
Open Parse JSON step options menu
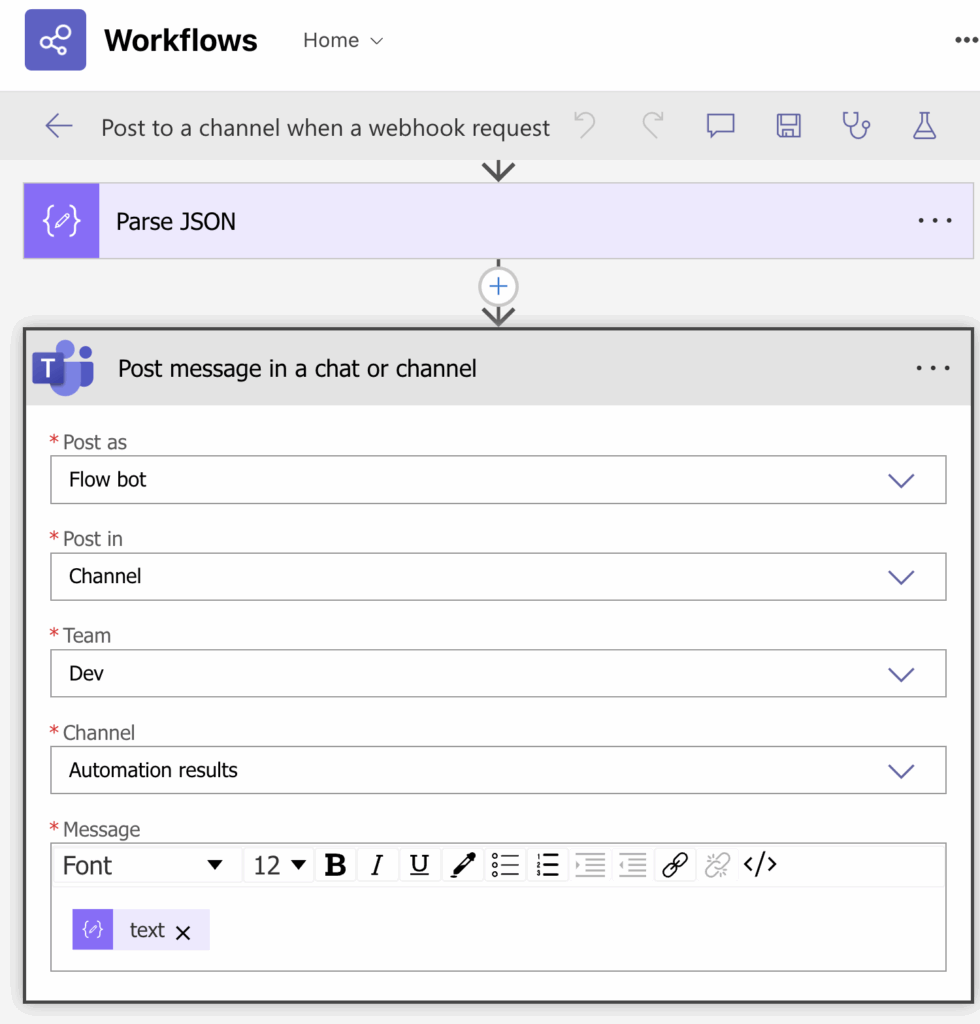point(934,221)
